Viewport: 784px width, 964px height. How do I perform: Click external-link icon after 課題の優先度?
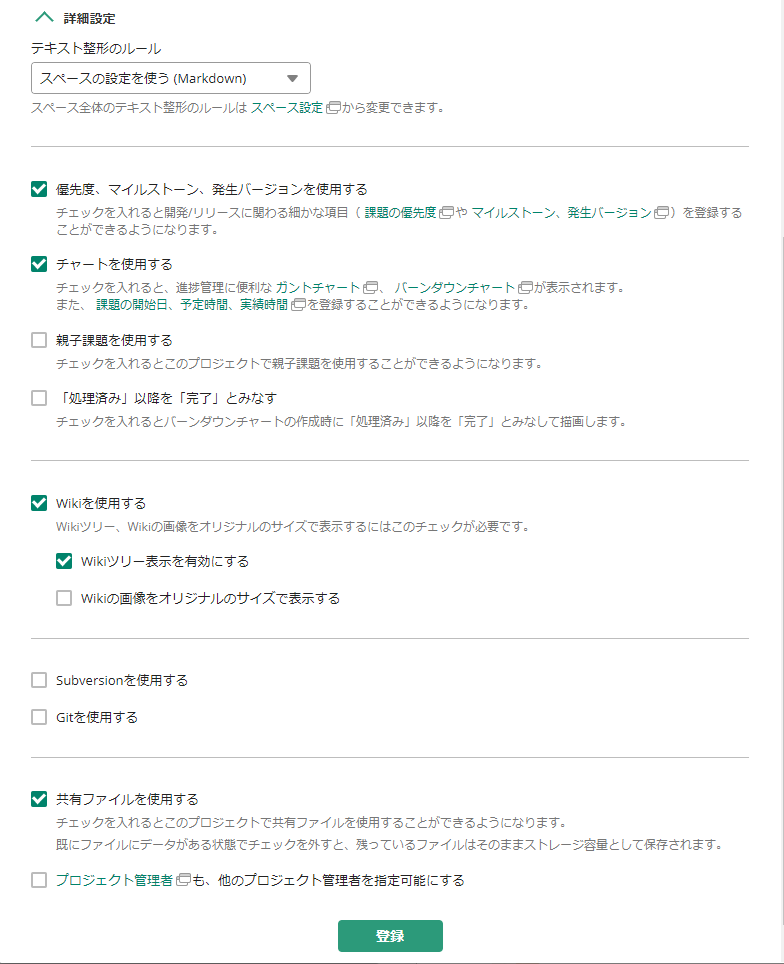coord(446,213)
